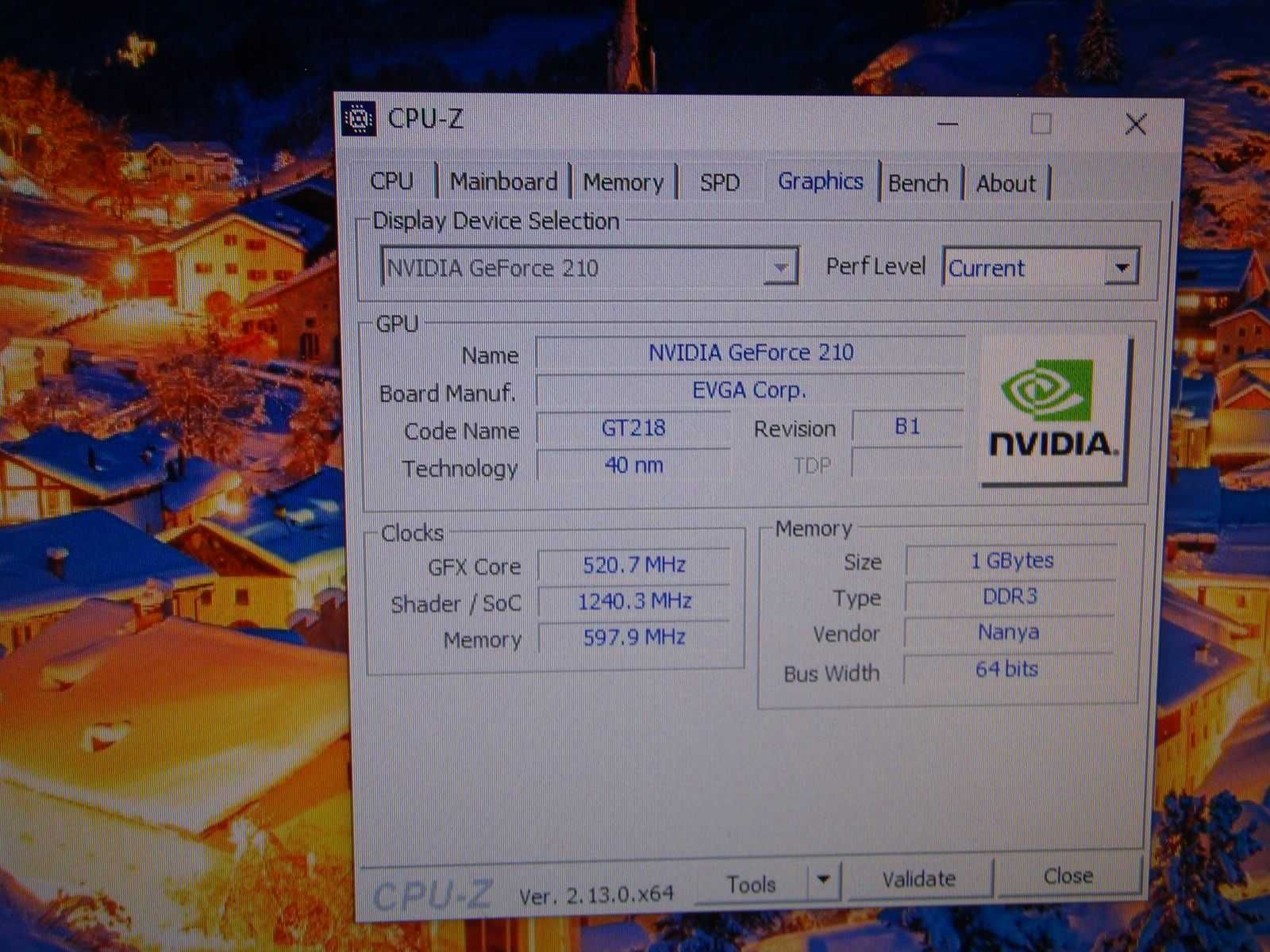Click the Shader / SoC clock 1240.3 MHz

coord(634,601)
